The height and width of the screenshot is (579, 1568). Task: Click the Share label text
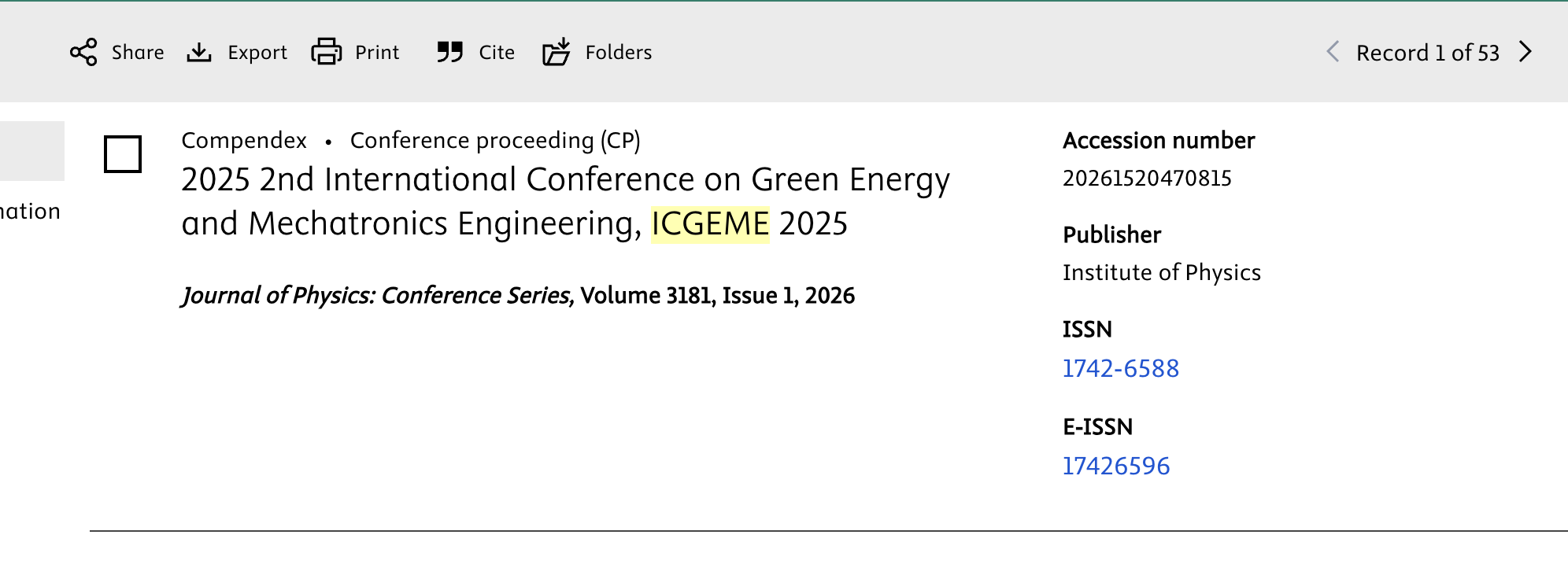point(138,53)
